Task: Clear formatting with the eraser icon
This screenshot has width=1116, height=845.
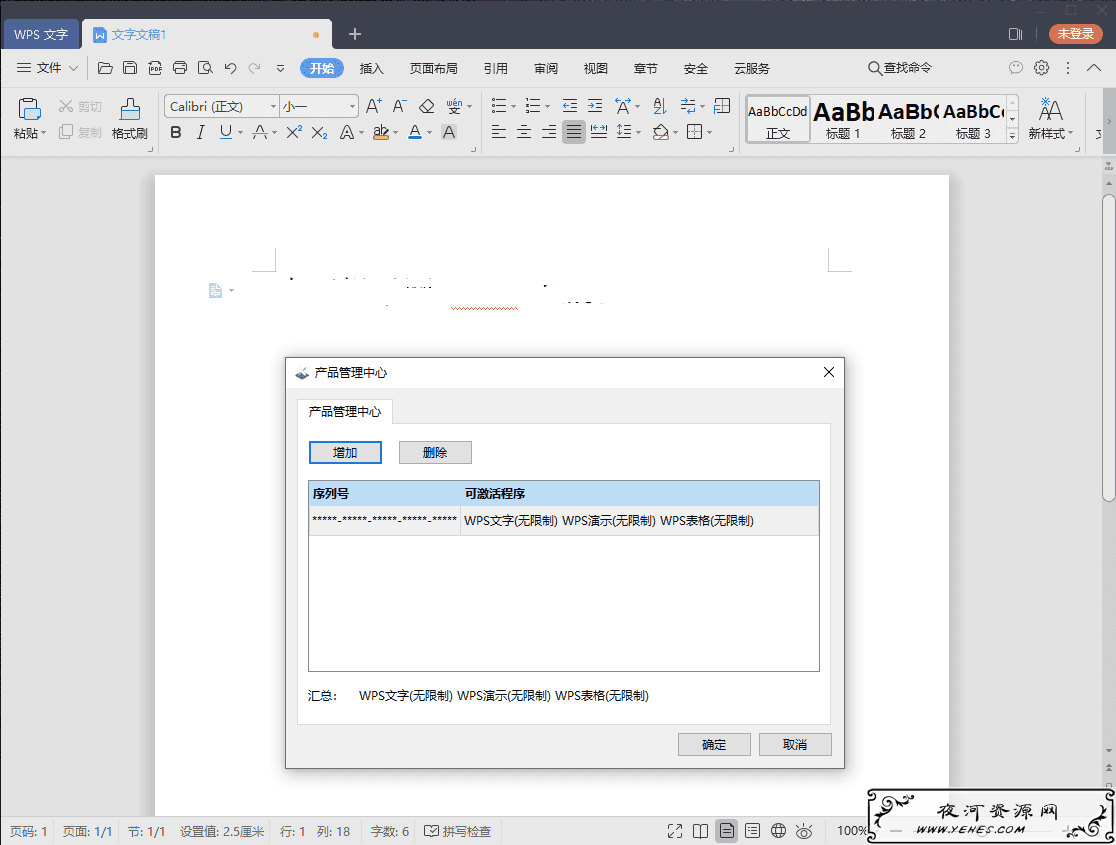Action: coord(426,107)
